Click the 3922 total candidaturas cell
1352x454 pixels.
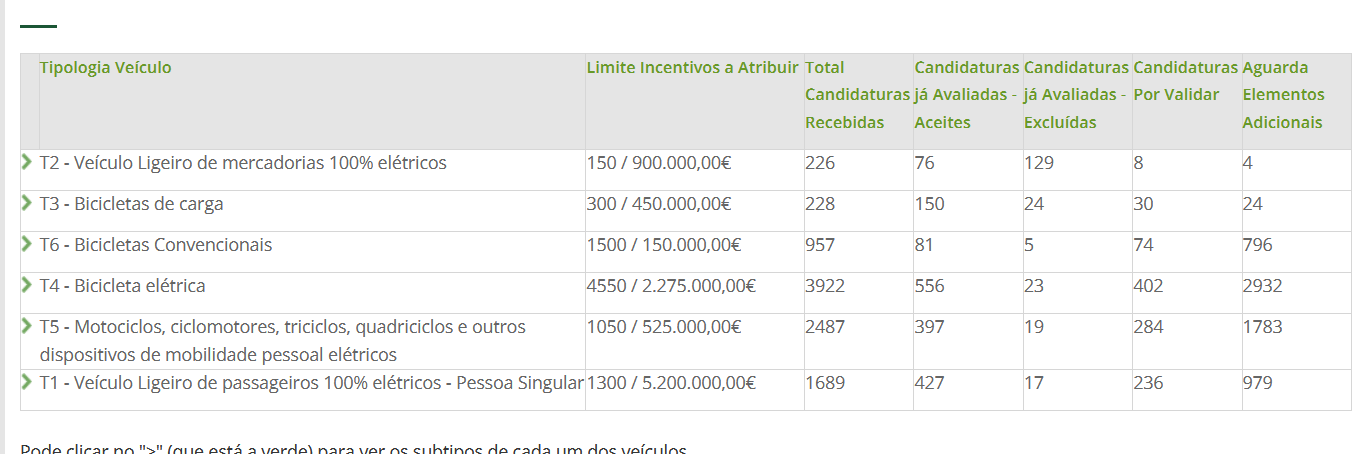point(825,286)
